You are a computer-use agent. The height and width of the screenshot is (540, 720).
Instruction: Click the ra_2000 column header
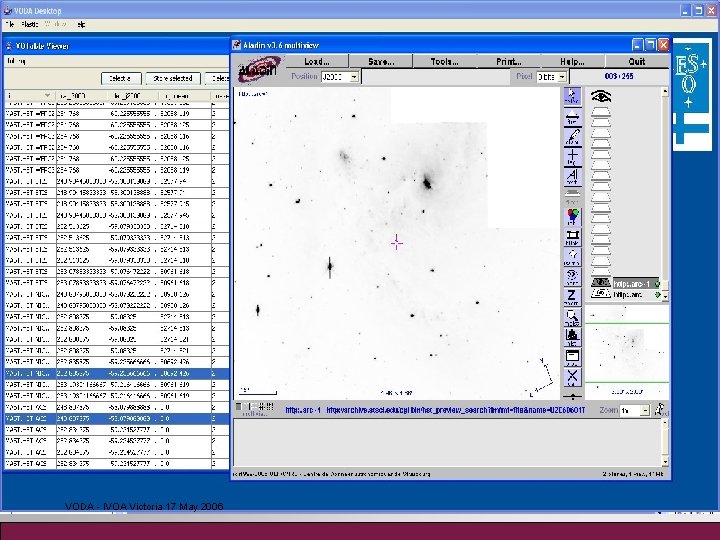pos(81,96)
